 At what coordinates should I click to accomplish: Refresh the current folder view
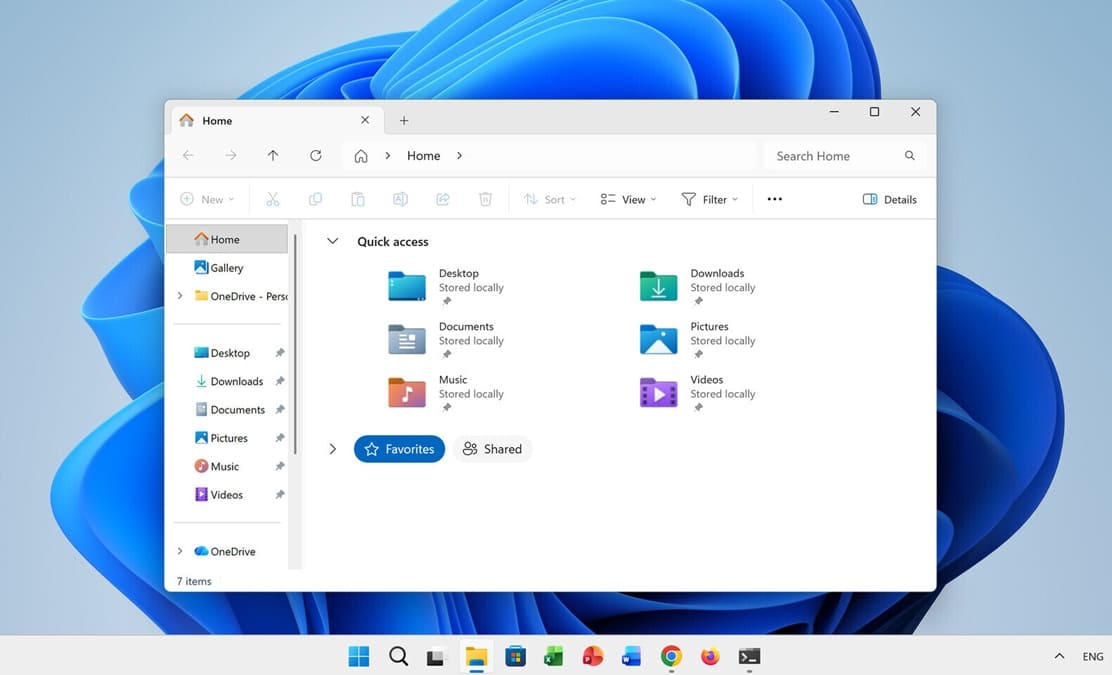coord(315,155)
